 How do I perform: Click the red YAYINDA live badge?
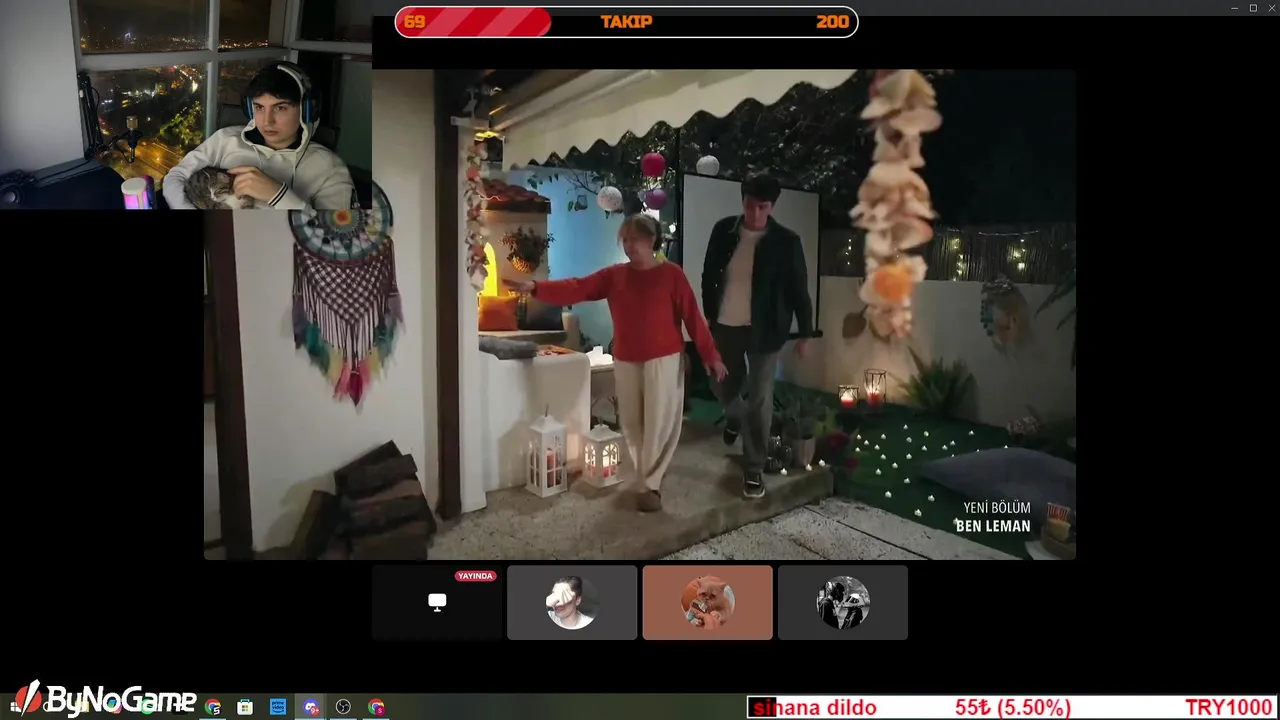pos(475,576)
